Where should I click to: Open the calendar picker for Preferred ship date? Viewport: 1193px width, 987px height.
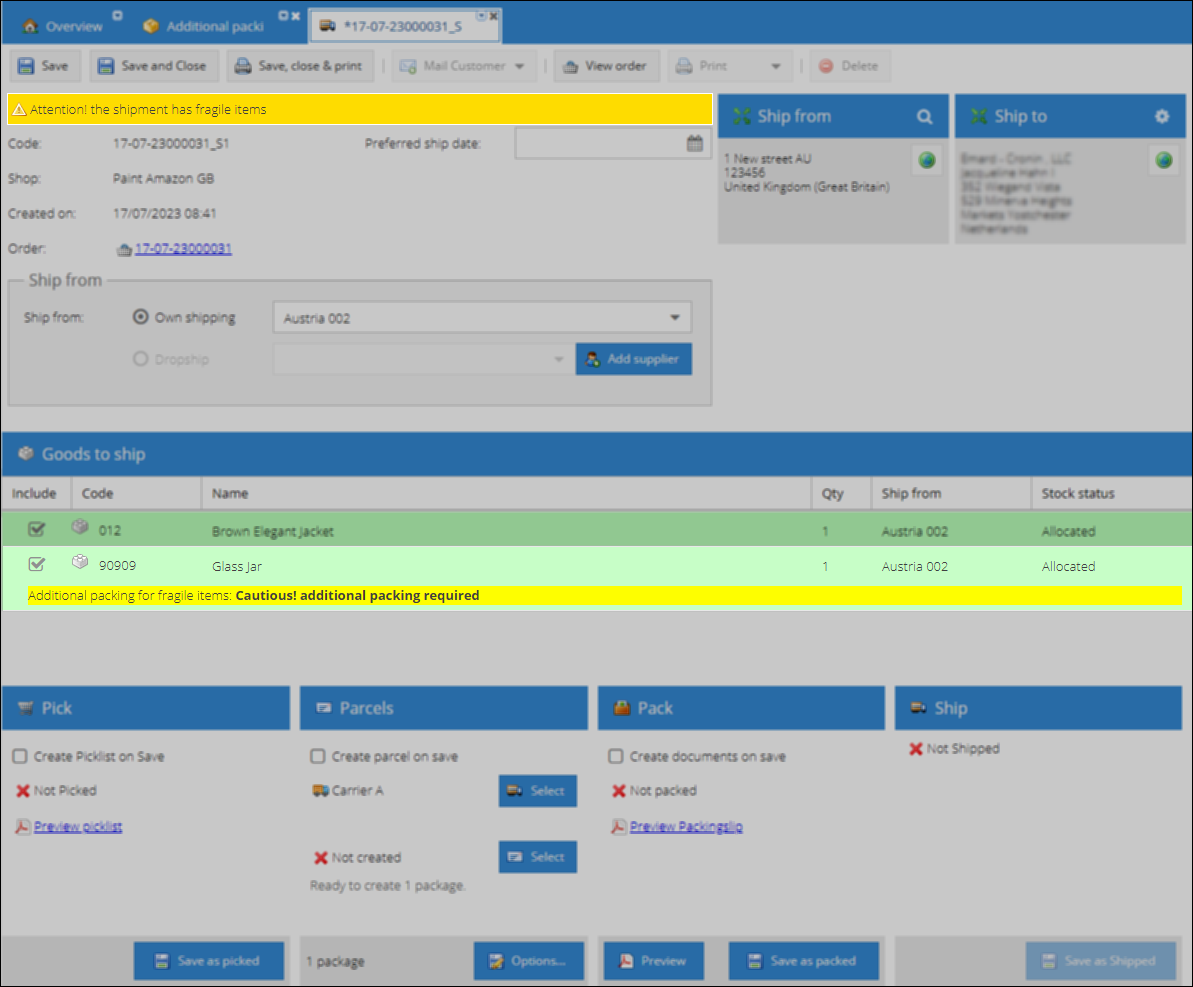click(x=695, y=143)
